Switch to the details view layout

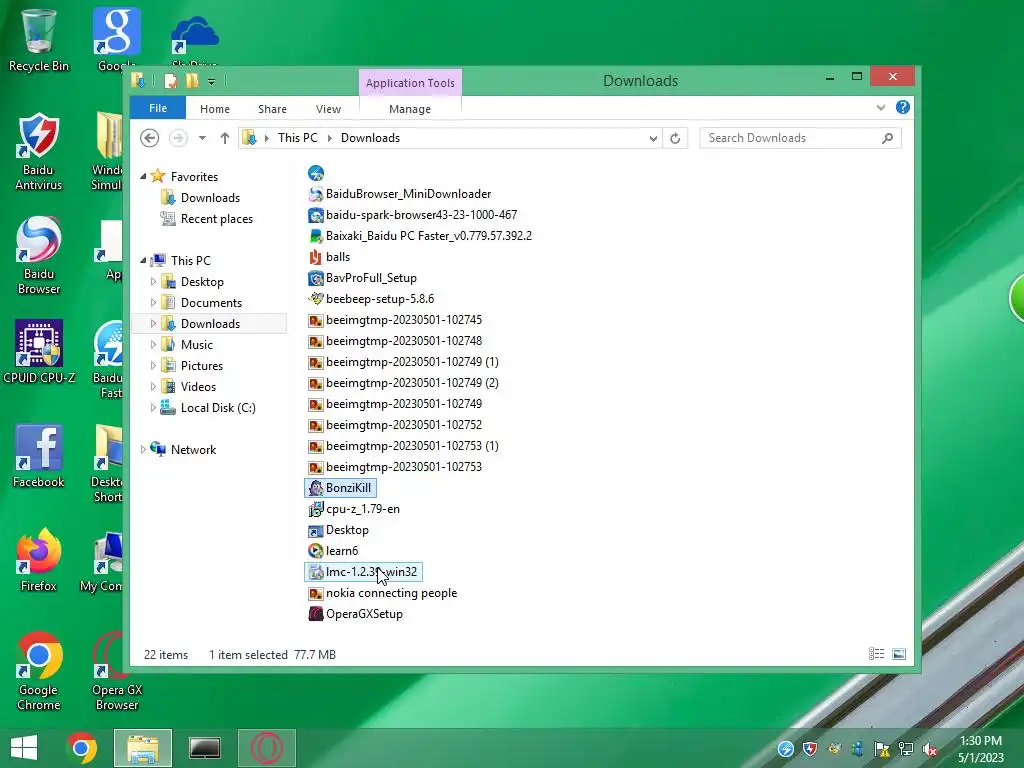click(876, 654)
